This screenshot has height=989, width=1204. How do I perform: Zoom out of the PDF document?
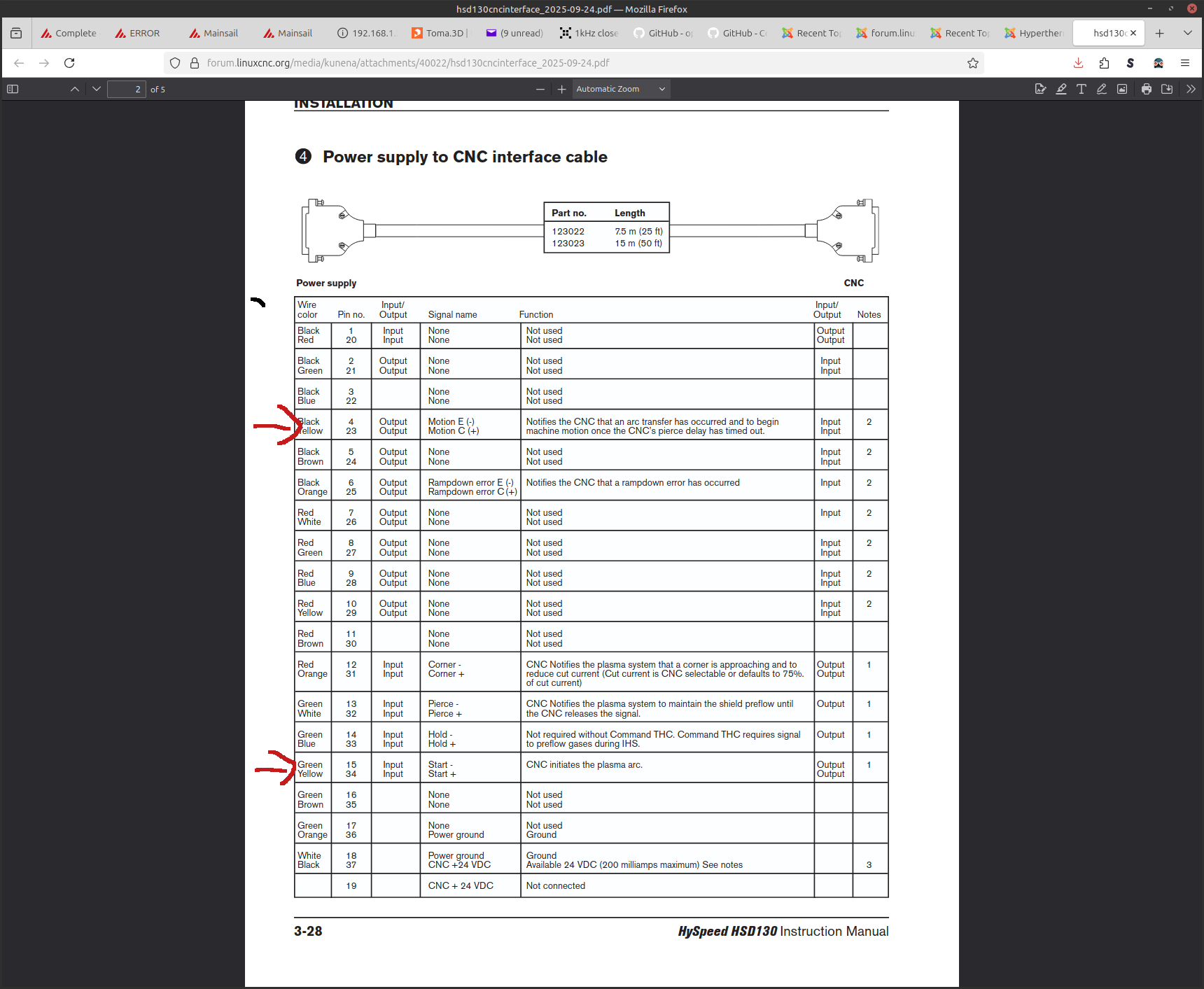tap(540, 89)
